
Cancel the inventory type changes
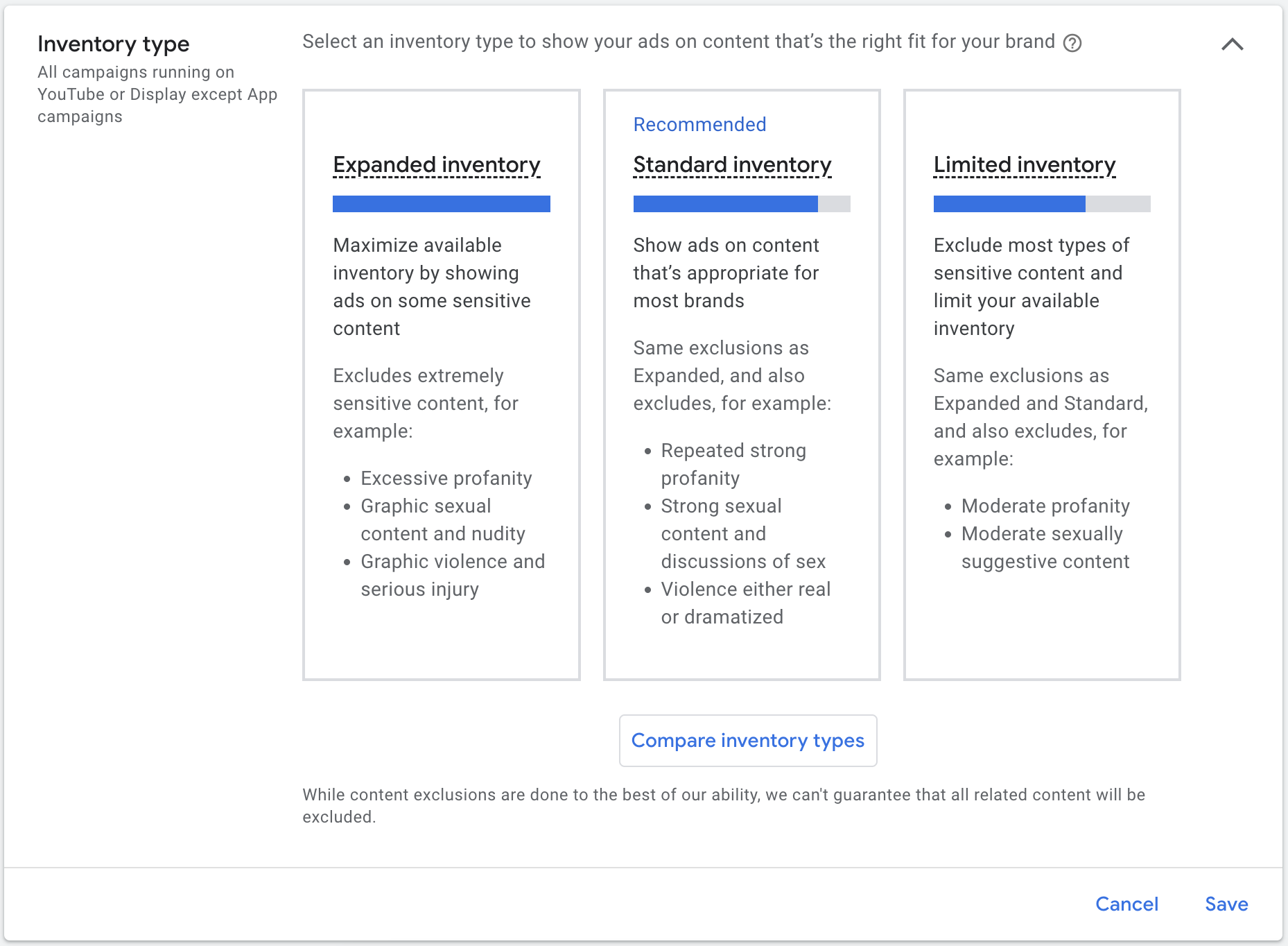[x=1126, y=904]
